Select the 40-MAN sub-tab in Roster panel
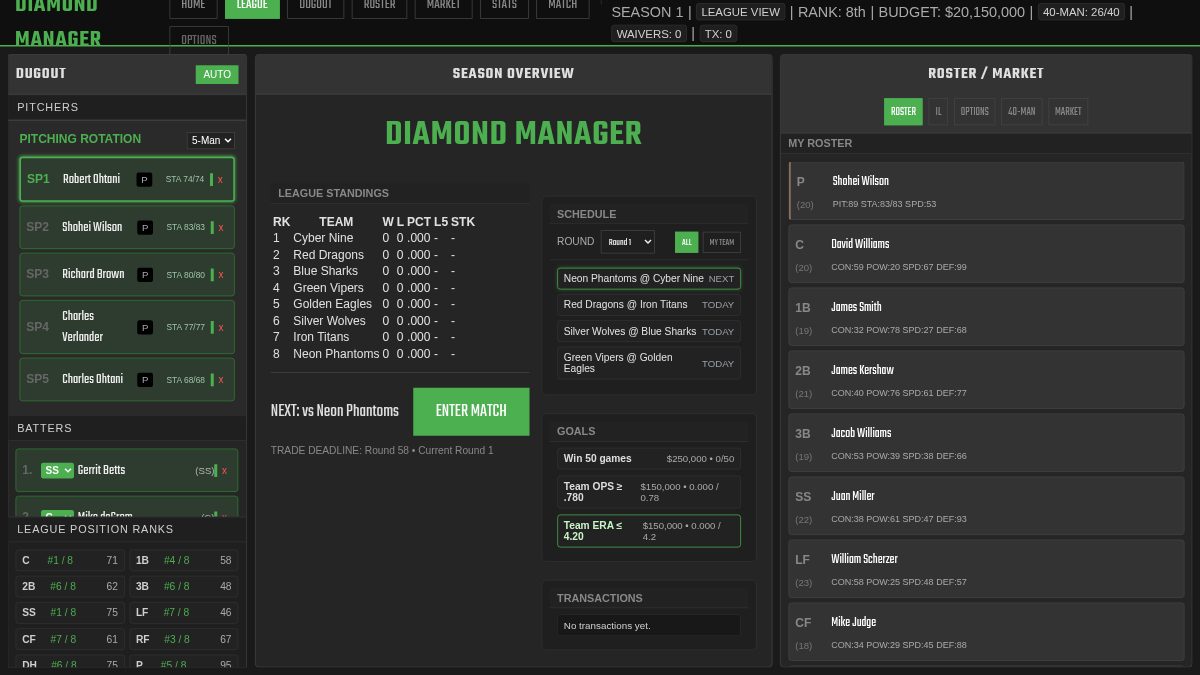The width and height of the screenshot is (1200, 675). (x=1021, y=112)
